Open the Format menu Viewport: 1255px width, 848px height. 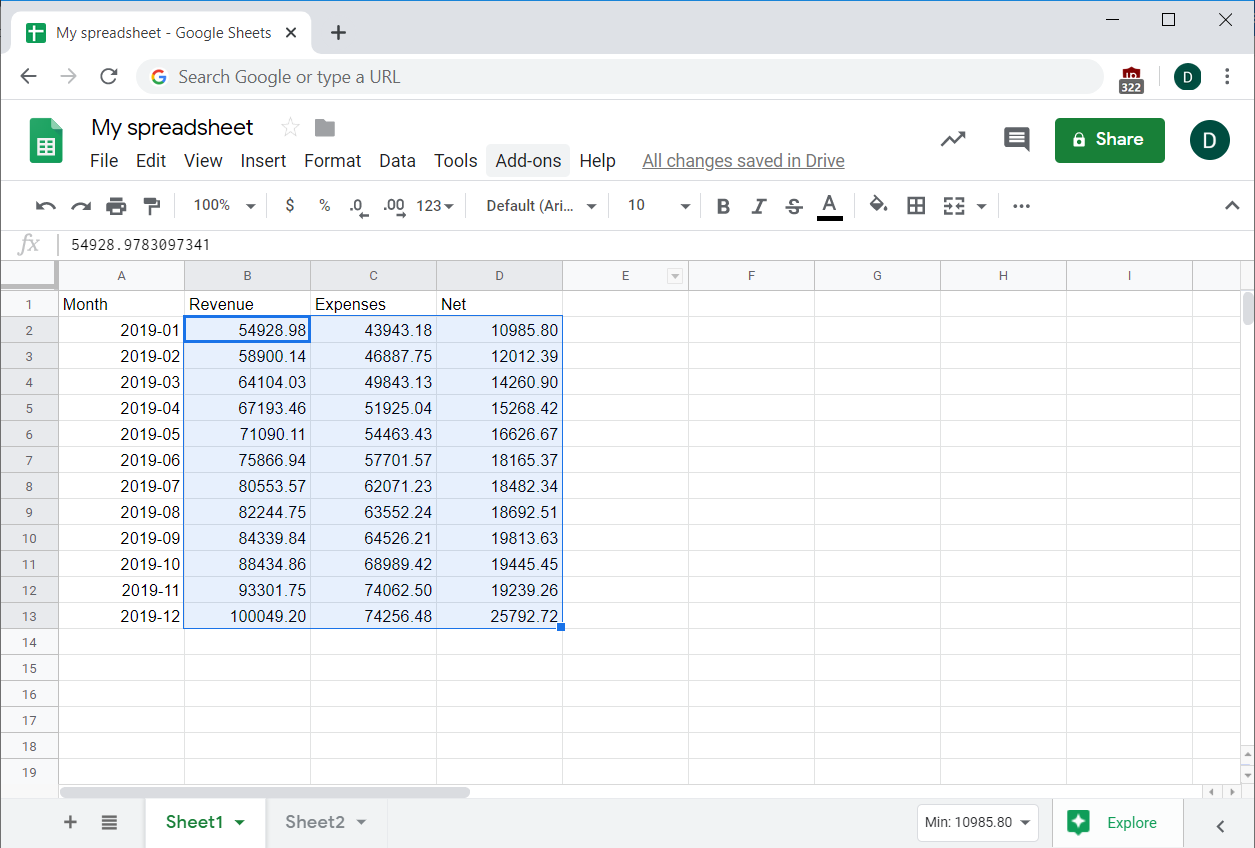[x=332, y=161]
